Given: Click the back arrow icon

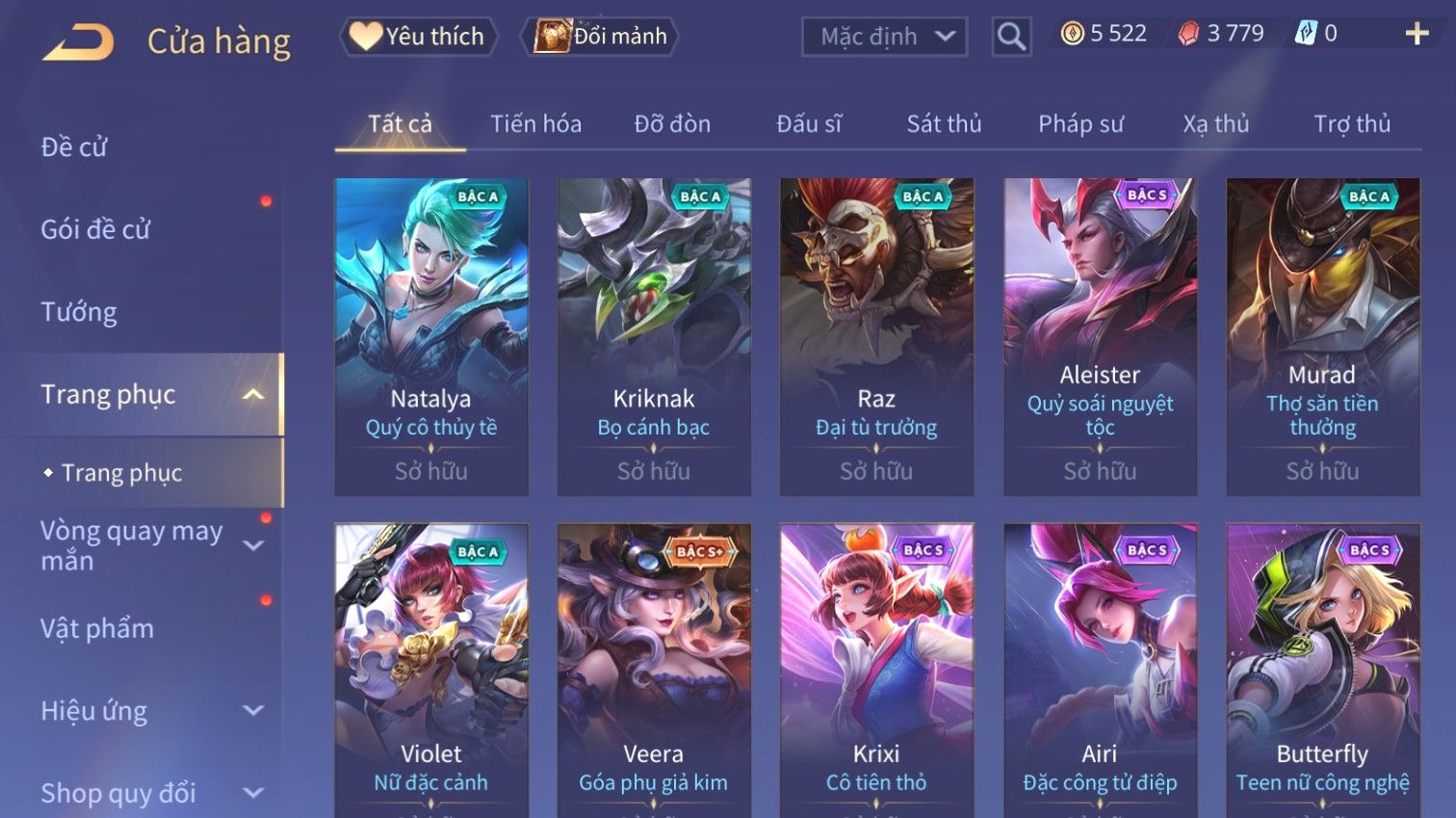Looking at the screenshot, I should coord(78,42).
